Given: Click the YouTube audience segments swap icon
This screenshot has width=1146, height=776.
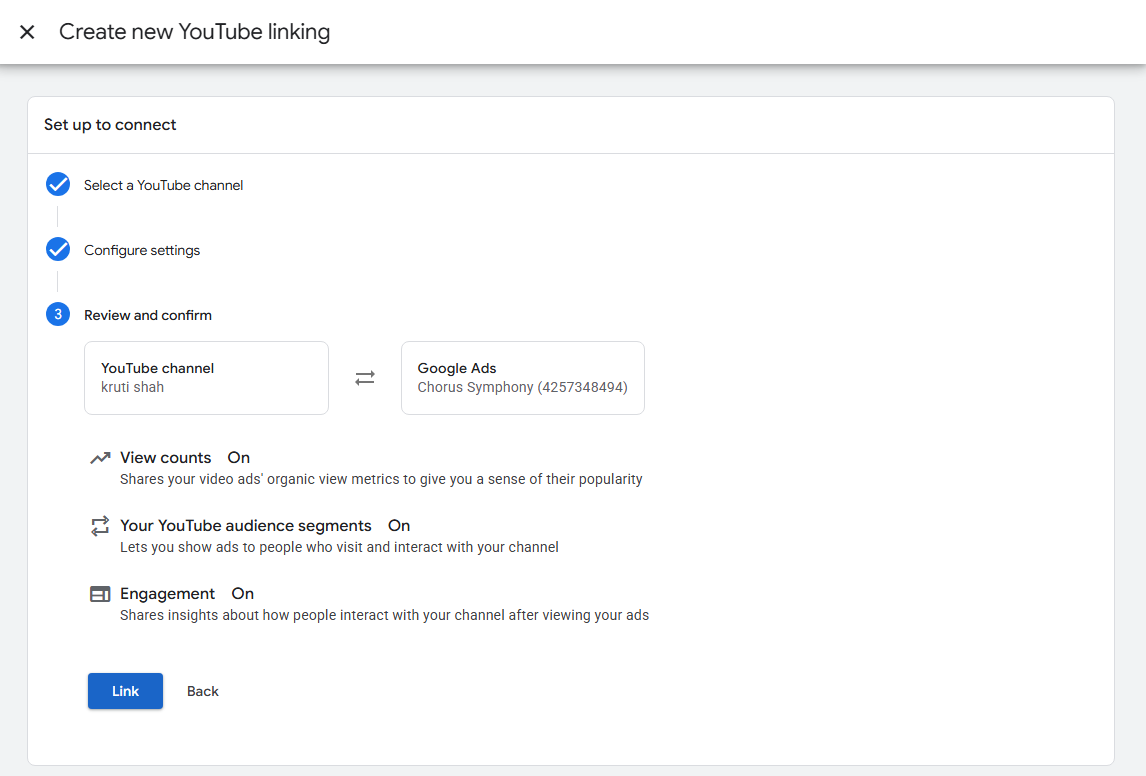Looking at the screenshot, I should pyautogui.click(x=100, y=524).
